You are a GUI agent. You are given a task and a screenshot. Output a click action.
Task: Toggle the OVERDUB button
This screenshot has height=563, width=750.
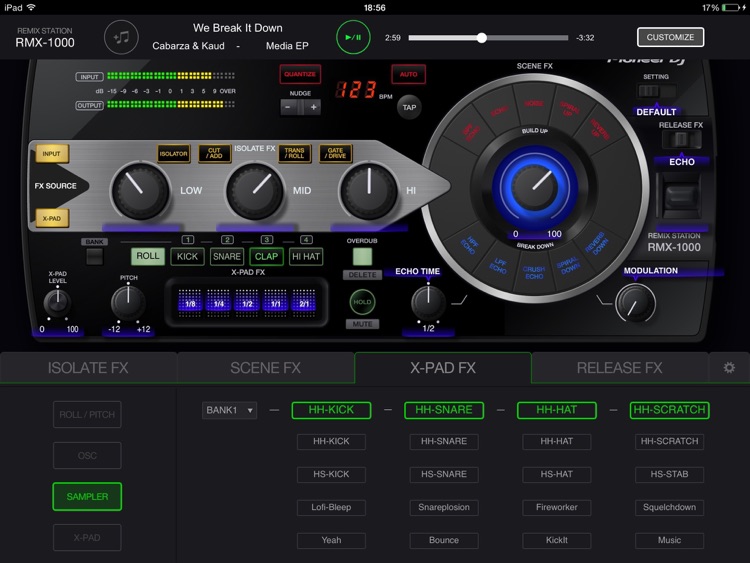click(x=362, y=257)
